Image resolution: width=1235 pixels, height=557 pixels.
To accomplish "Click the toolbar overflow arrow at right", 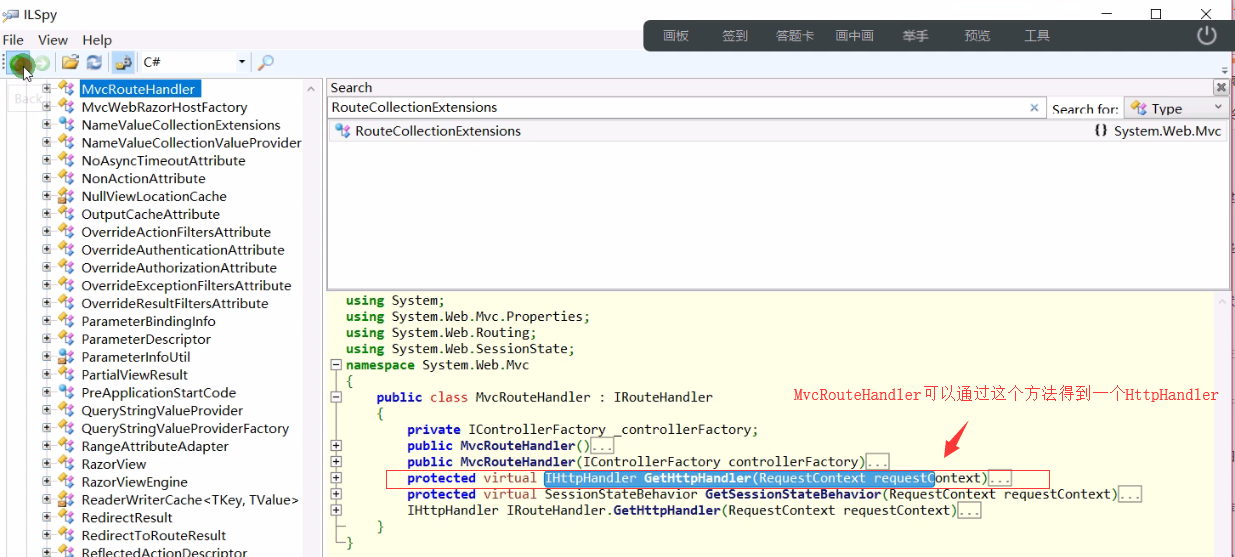I will [1226, 71].
